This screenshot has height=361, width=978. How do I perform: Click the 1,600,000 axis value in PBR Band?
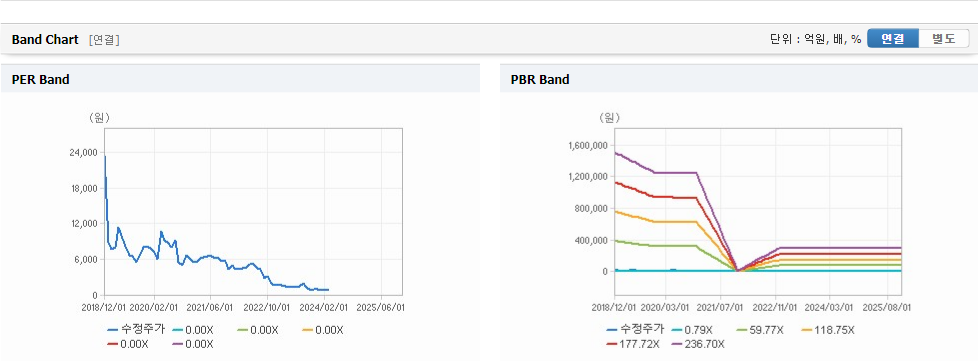(588, 145)
